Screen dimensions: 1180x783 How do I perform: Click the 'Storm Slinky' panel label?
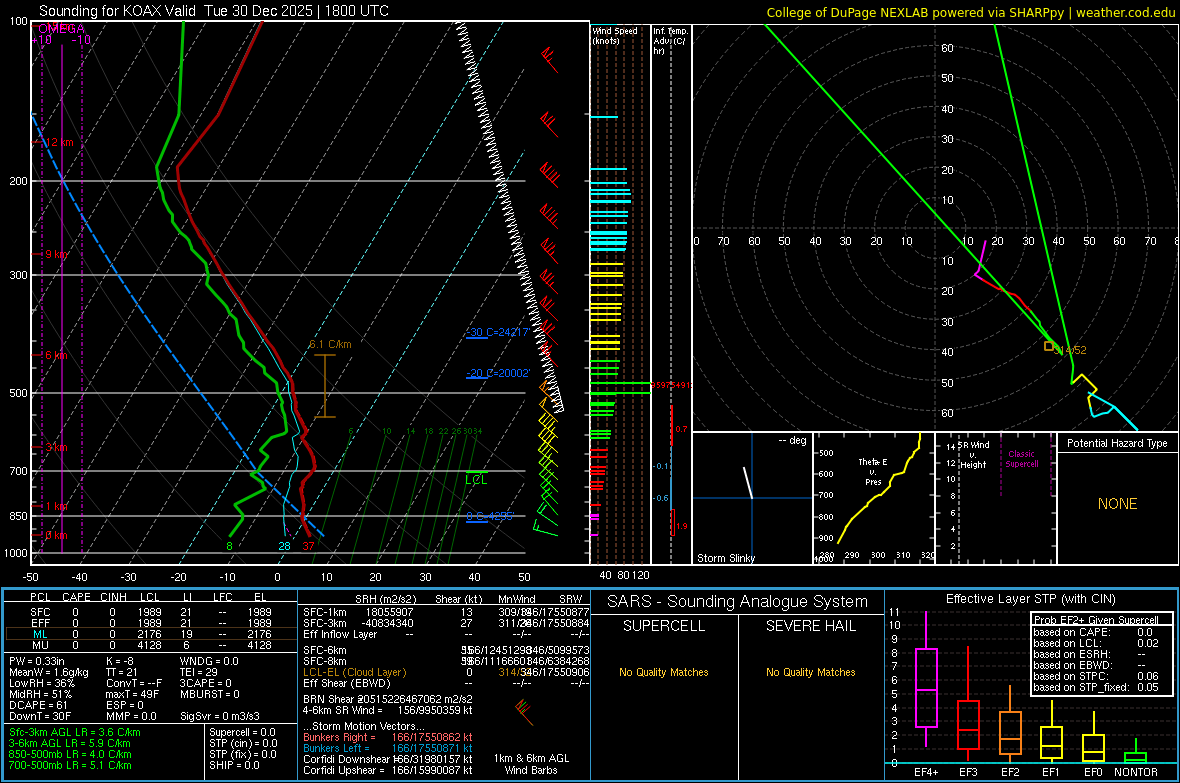tap(725, 558)
